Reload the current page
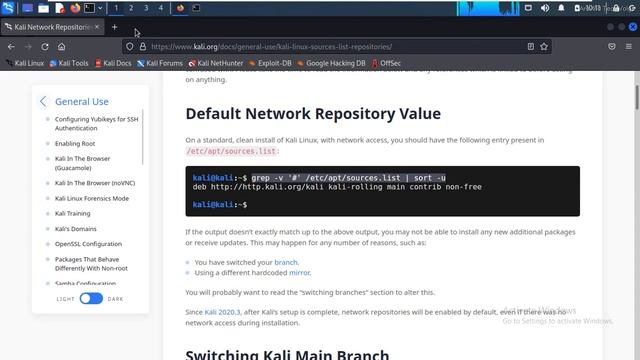640x360 pixels. 45,47
